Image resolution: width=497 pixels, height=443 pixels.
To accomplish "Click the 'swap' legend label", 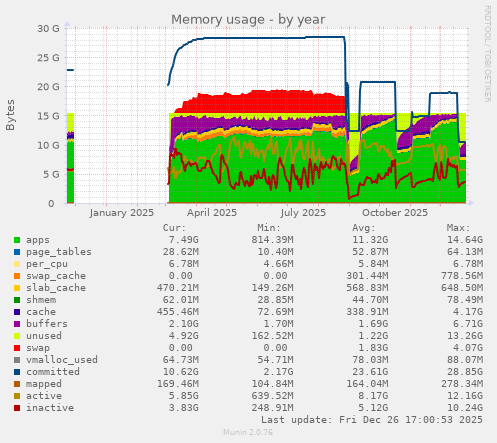I will tap(38, 348).
